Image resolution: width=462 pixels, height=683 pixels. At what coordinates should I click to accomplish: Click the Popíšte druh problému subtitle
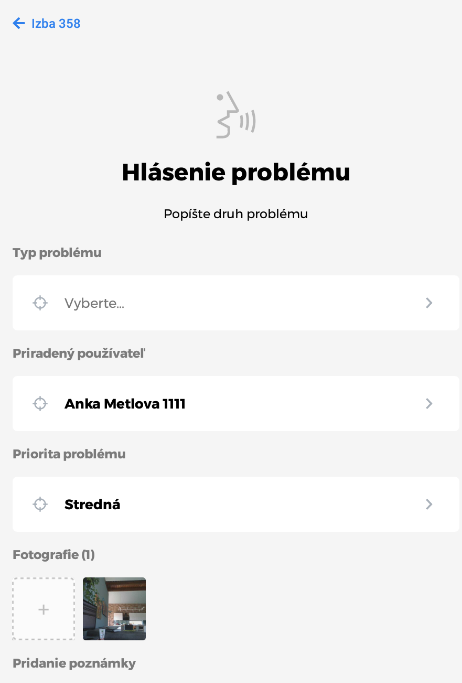click(x=236, y=214)
